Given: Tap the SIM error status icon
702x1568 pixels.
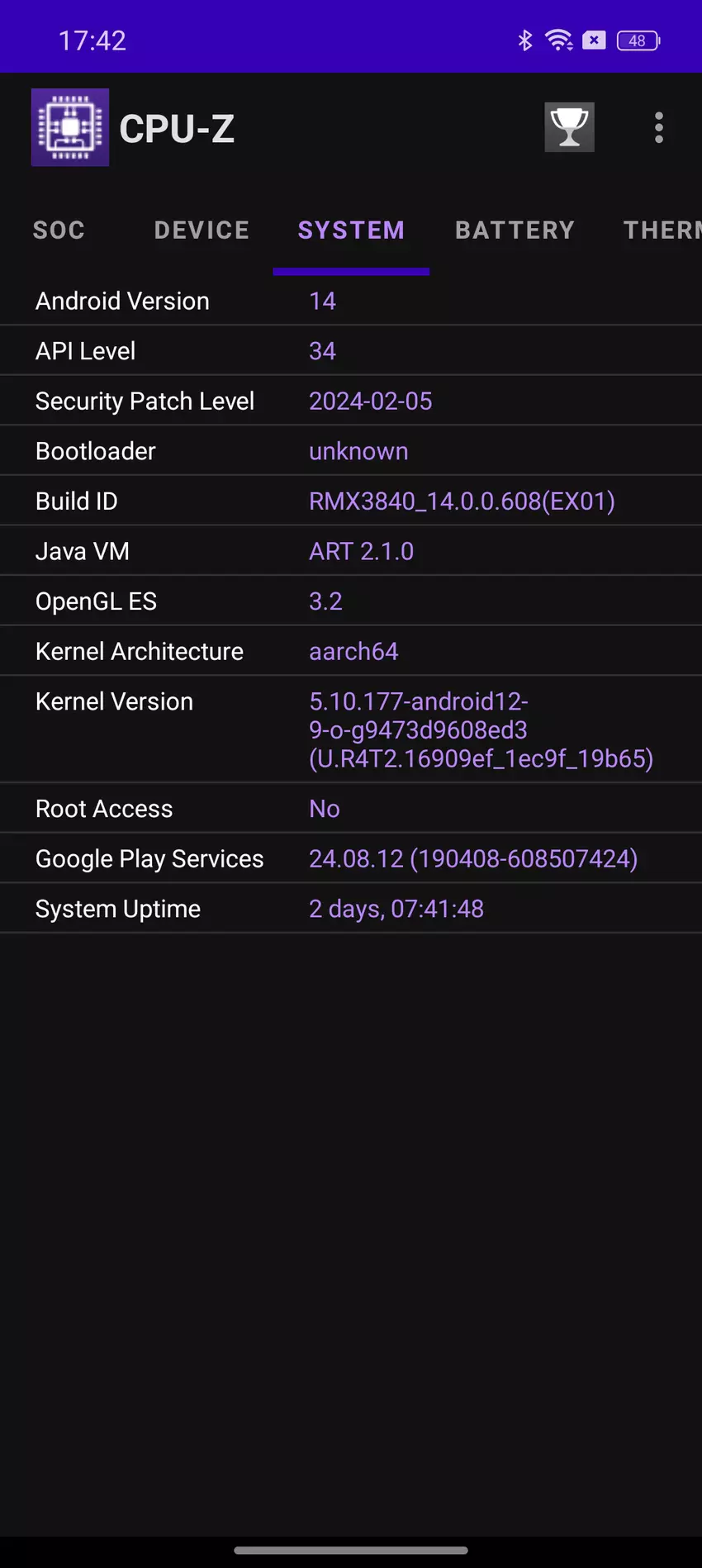Looking at the screenshot, I should point(594,40).
